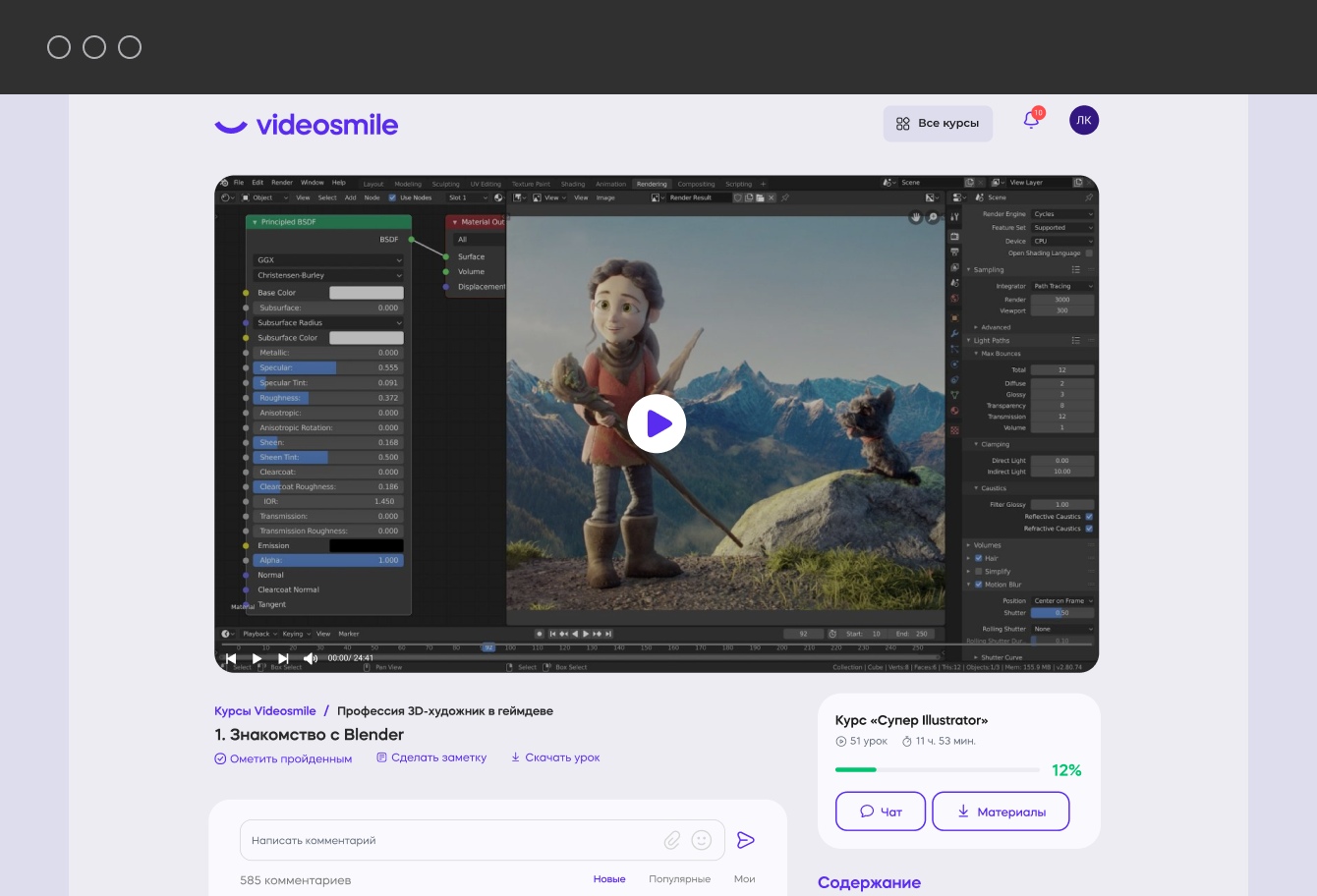This screenshot has height=896, width=1317.
Task: Open the Tool properties tab icon
Action: 954,217
